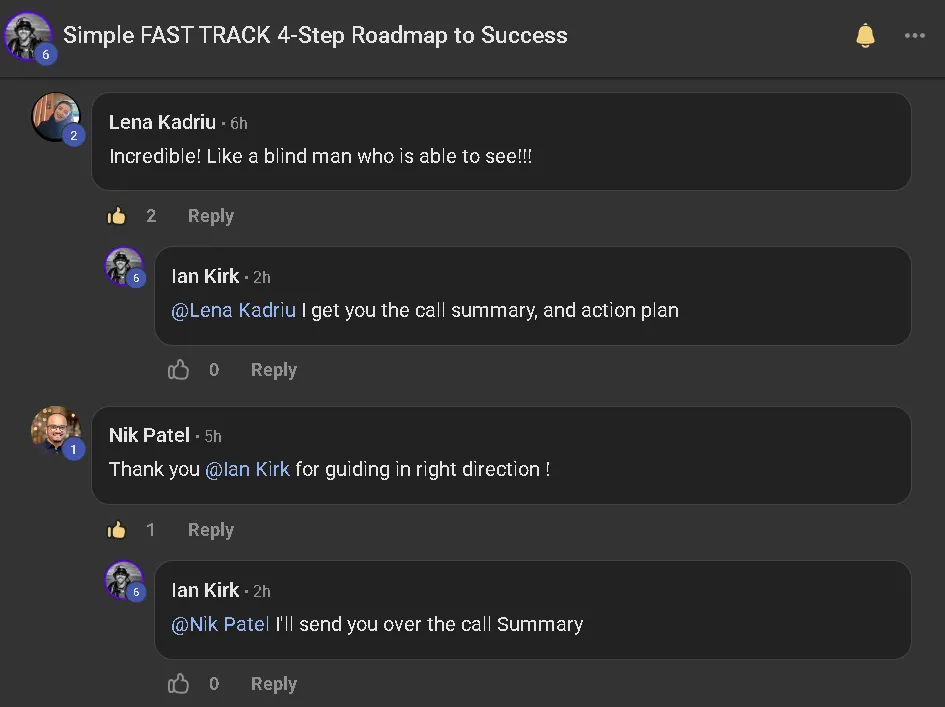Reply to Ian Kirk's call summary and action plan comment
Viewport: 945px width, 707px height.
(x=274, y=369)
